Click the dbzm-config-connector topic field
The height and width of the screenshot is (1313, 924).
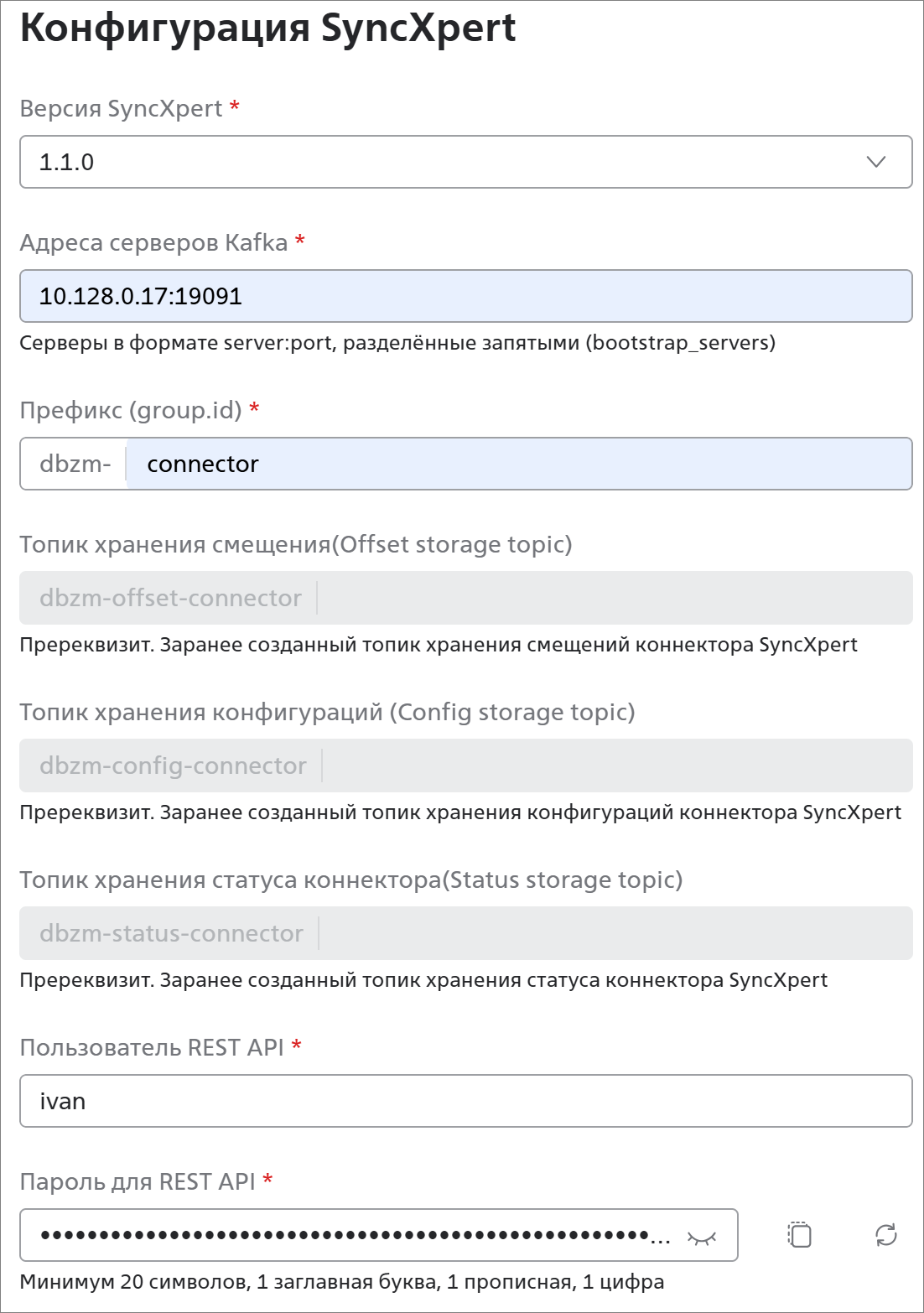tap(466, 765)
